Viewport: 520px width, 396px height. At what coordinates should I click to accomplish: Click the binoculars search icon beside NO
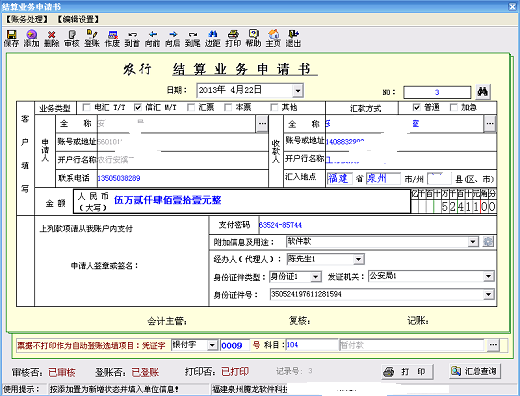coord(483,91)
